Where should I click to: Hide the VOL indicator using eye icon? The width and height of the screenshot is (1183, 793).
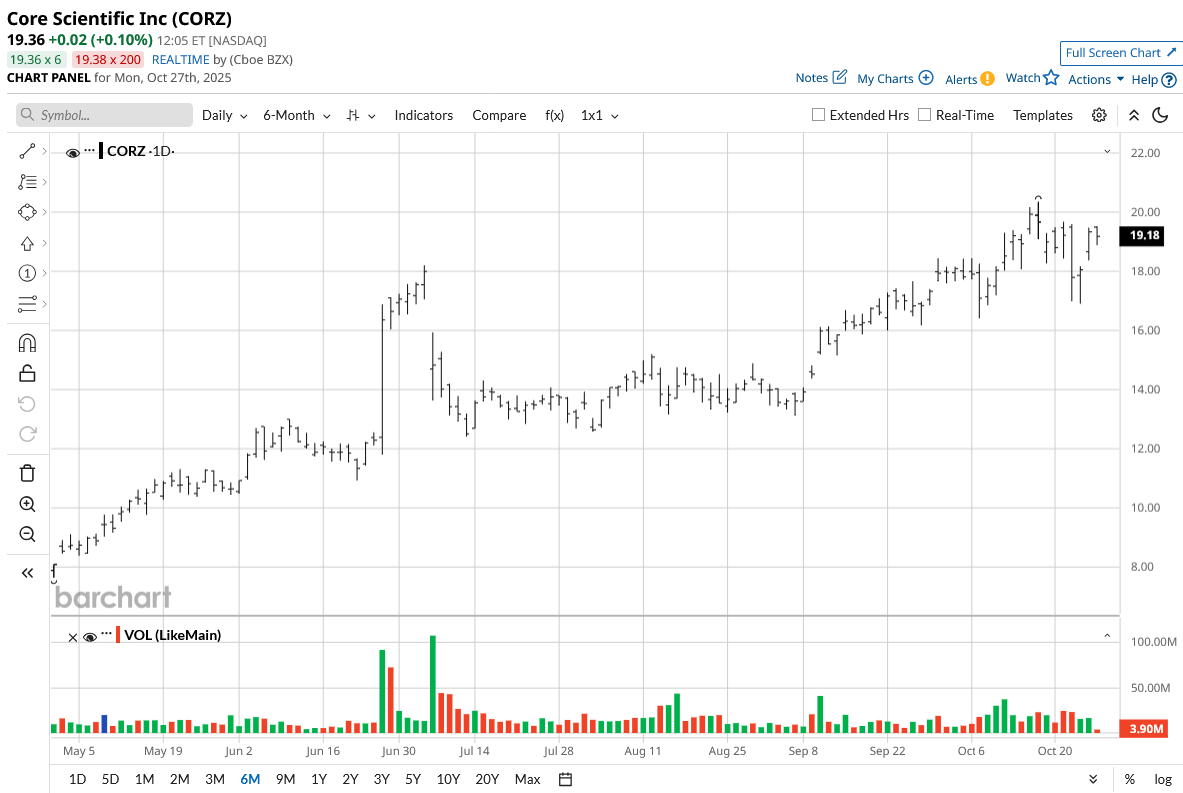(90, 637)
